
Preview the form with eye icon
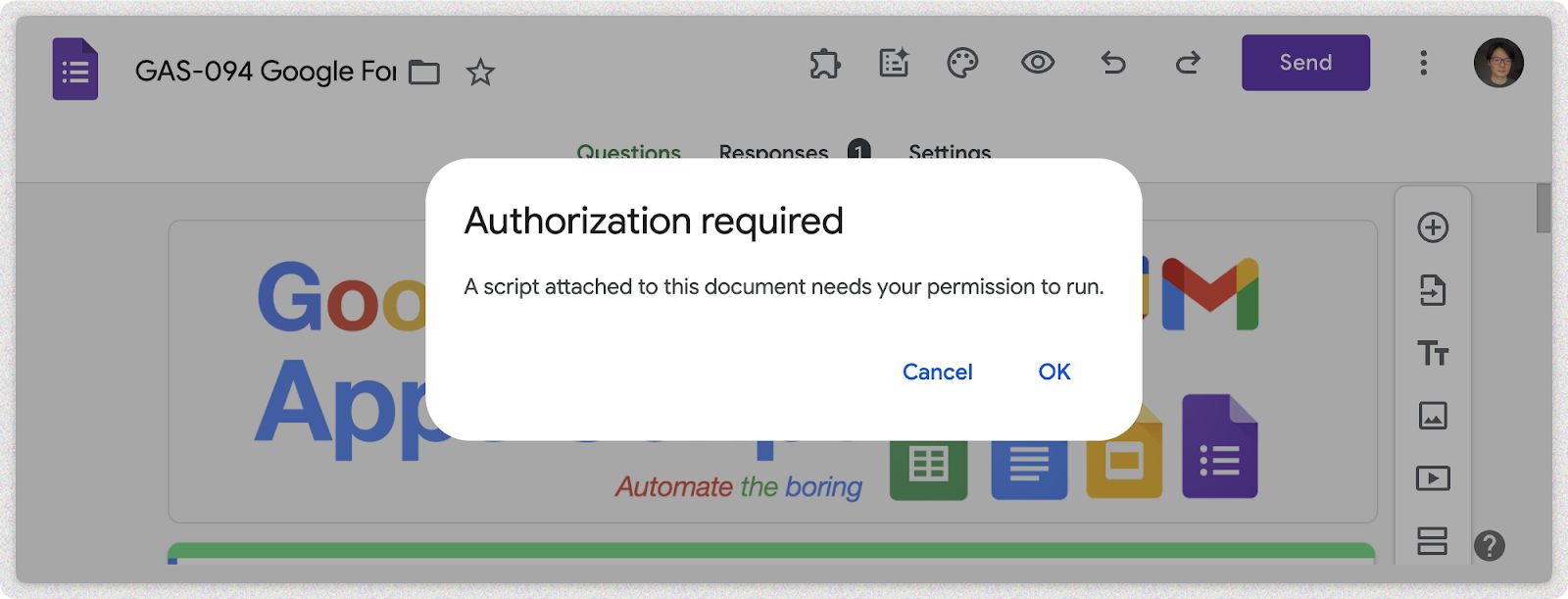click(1038, 63)
